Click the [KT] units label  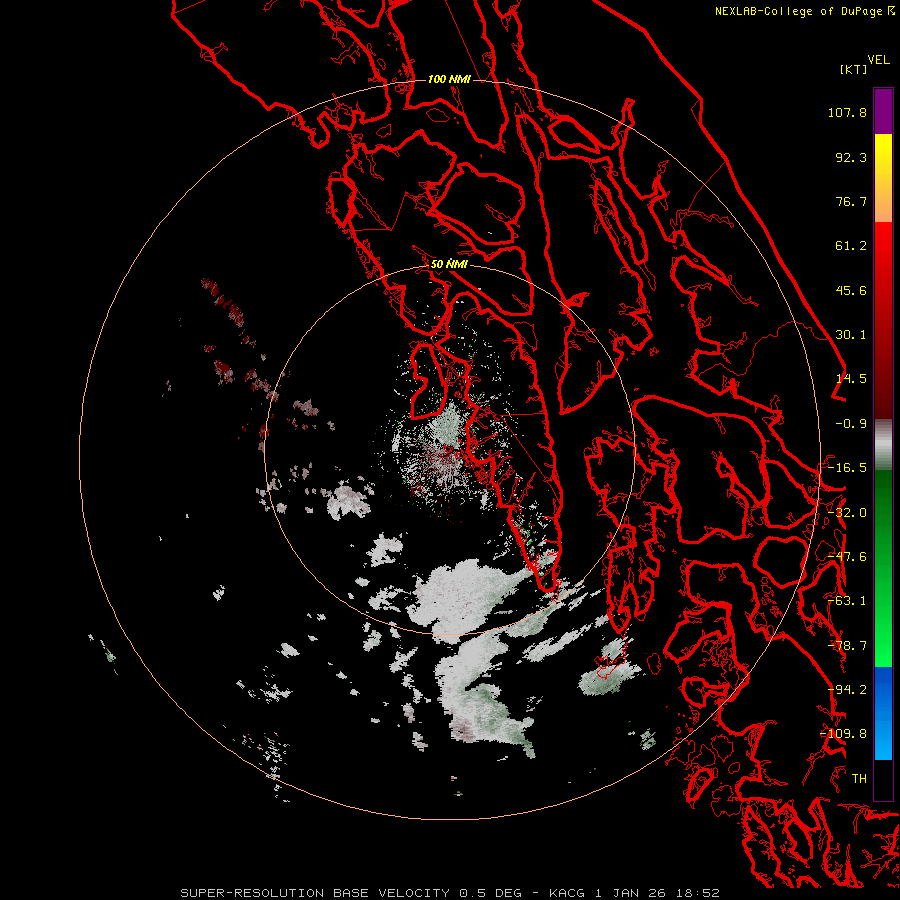[x=854, y=69]
